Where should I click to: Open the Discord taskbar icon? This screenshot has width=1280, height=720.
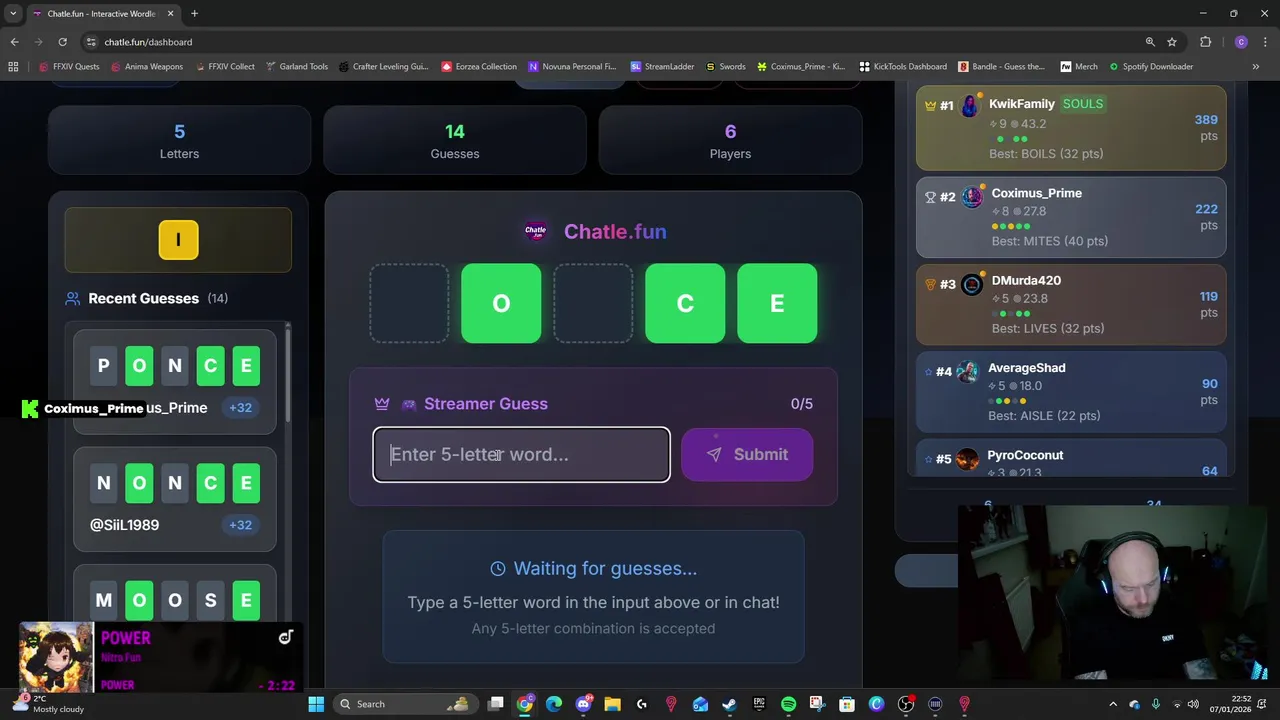[x=583, y=704]
